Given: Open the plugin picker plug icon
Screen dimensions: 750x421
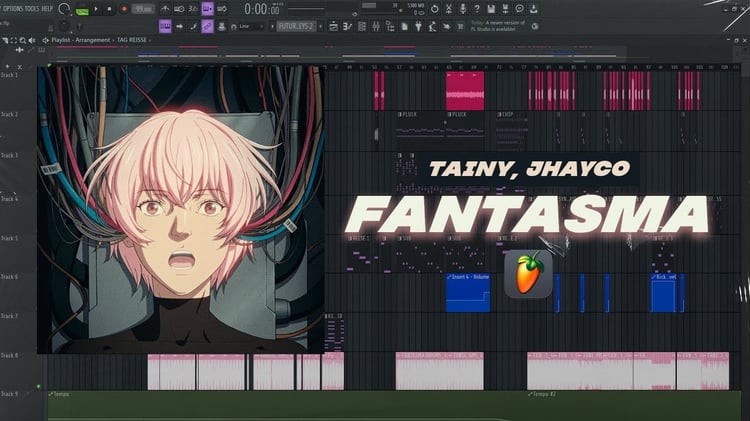Looking at the screenshot, I should tap(419, 26).
